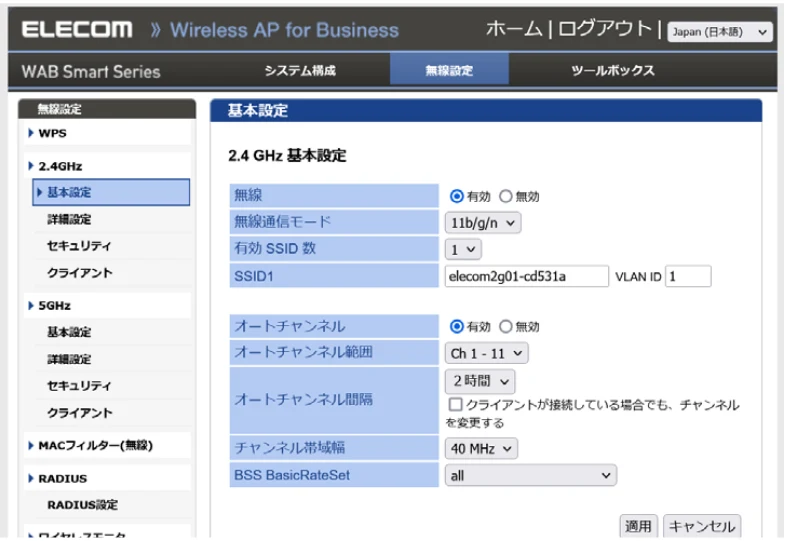Switch to the ツールボックス tab
The height and width of the screenshot is (541, 785).
(x=613, y=71)
